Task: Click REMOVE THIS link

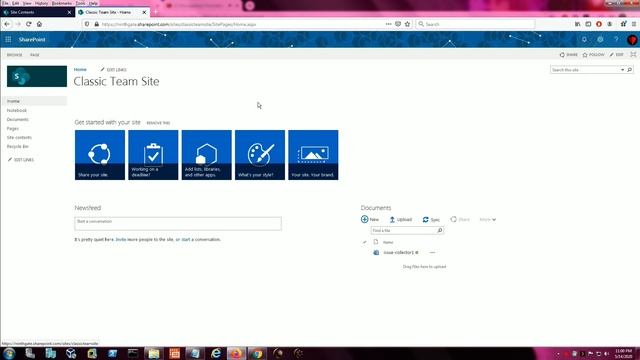Action: [158, 123]
